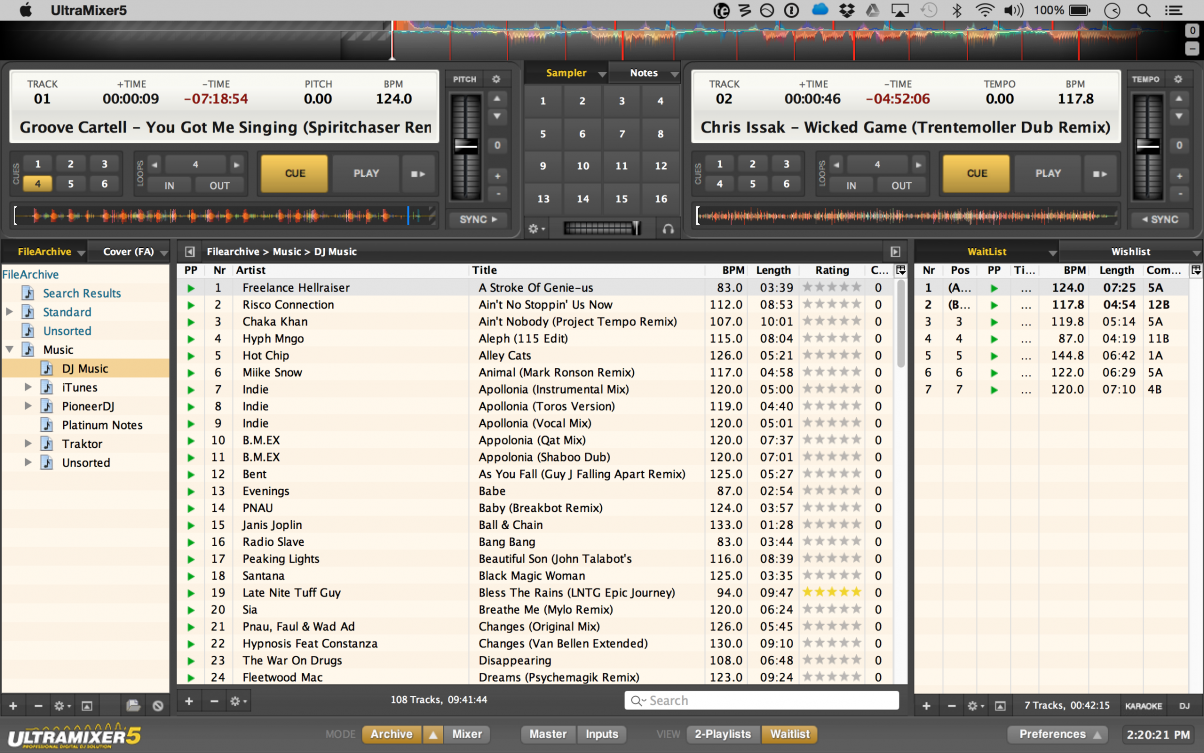
Task: Open Apple menu
Action: click(x=25, y=10)
